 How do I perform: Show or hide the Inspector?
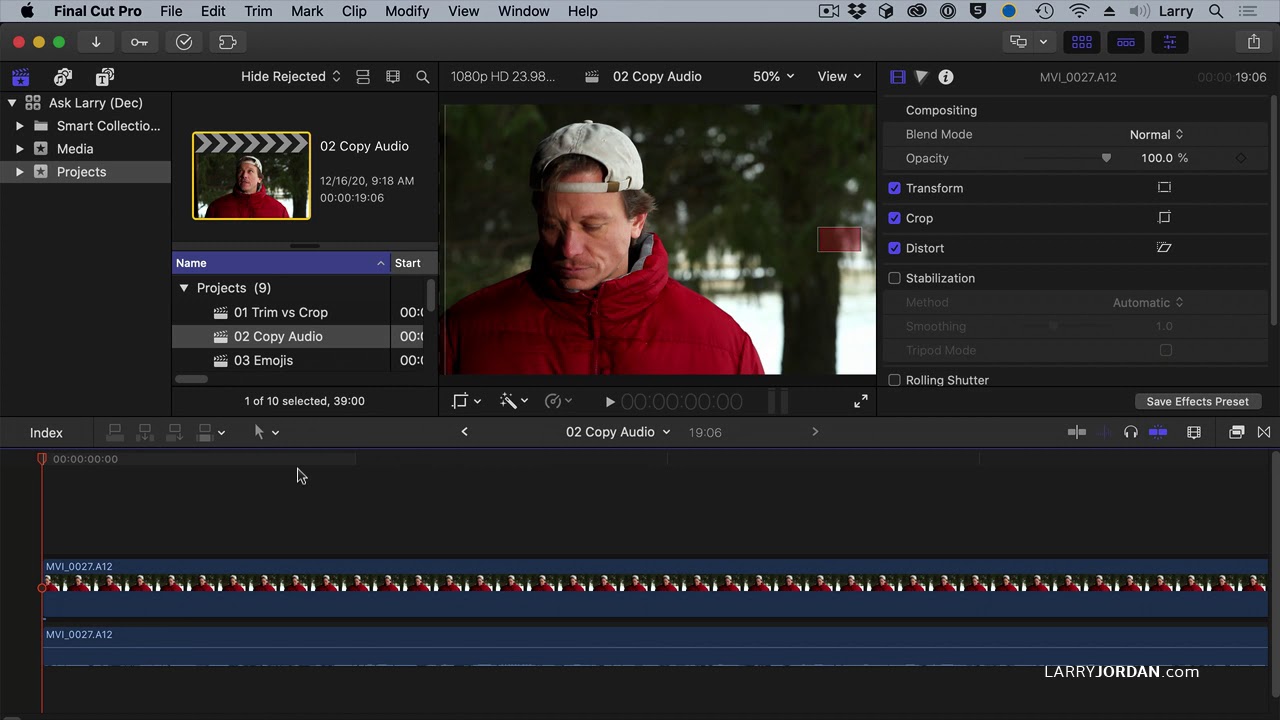(x=1170, y=42)
